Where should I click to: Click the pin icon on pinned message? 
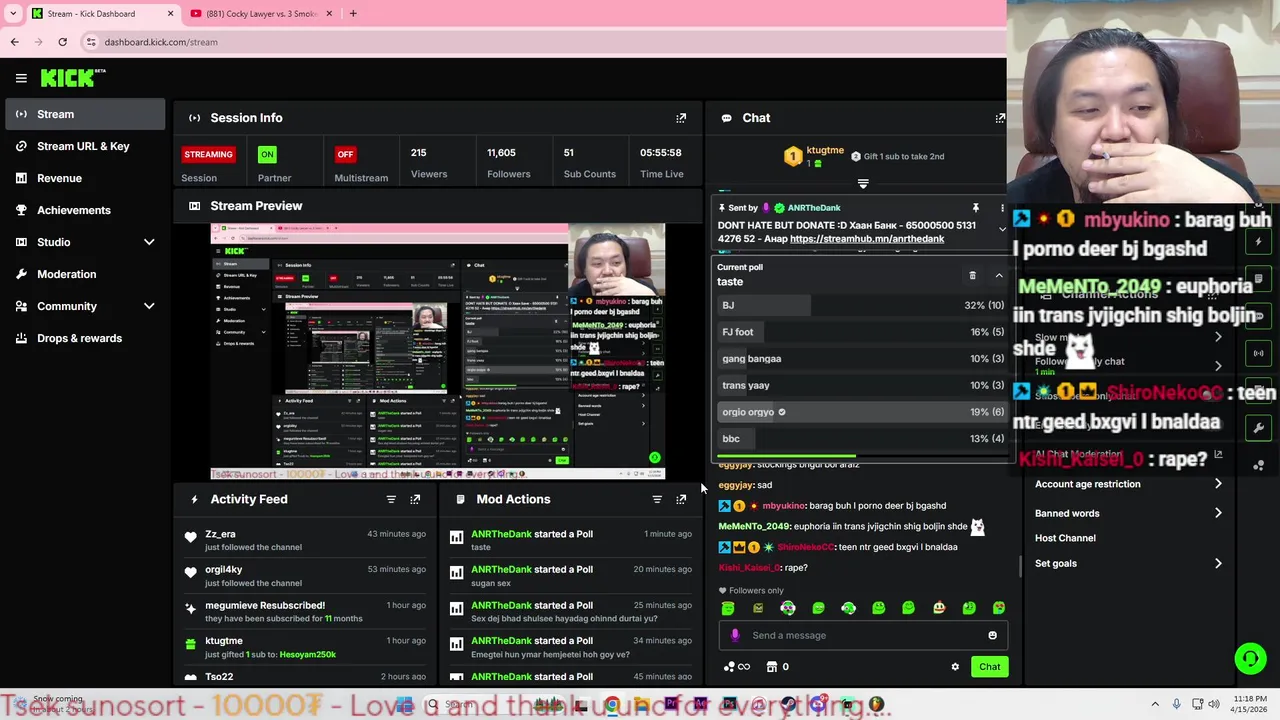(975, 208)
